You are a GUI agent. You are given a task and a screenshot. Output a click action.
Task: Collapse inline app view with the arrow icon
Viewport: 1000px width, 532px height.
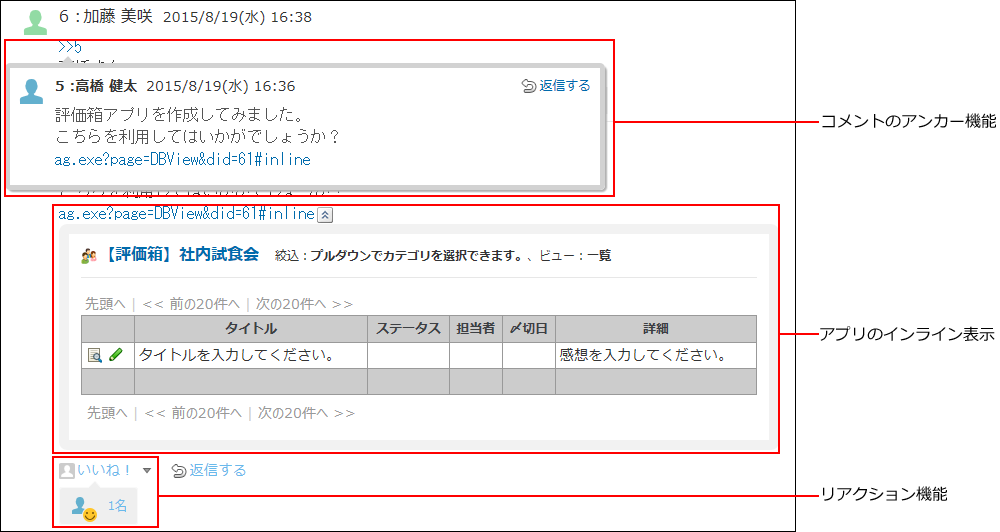click(x=325, y=215)
